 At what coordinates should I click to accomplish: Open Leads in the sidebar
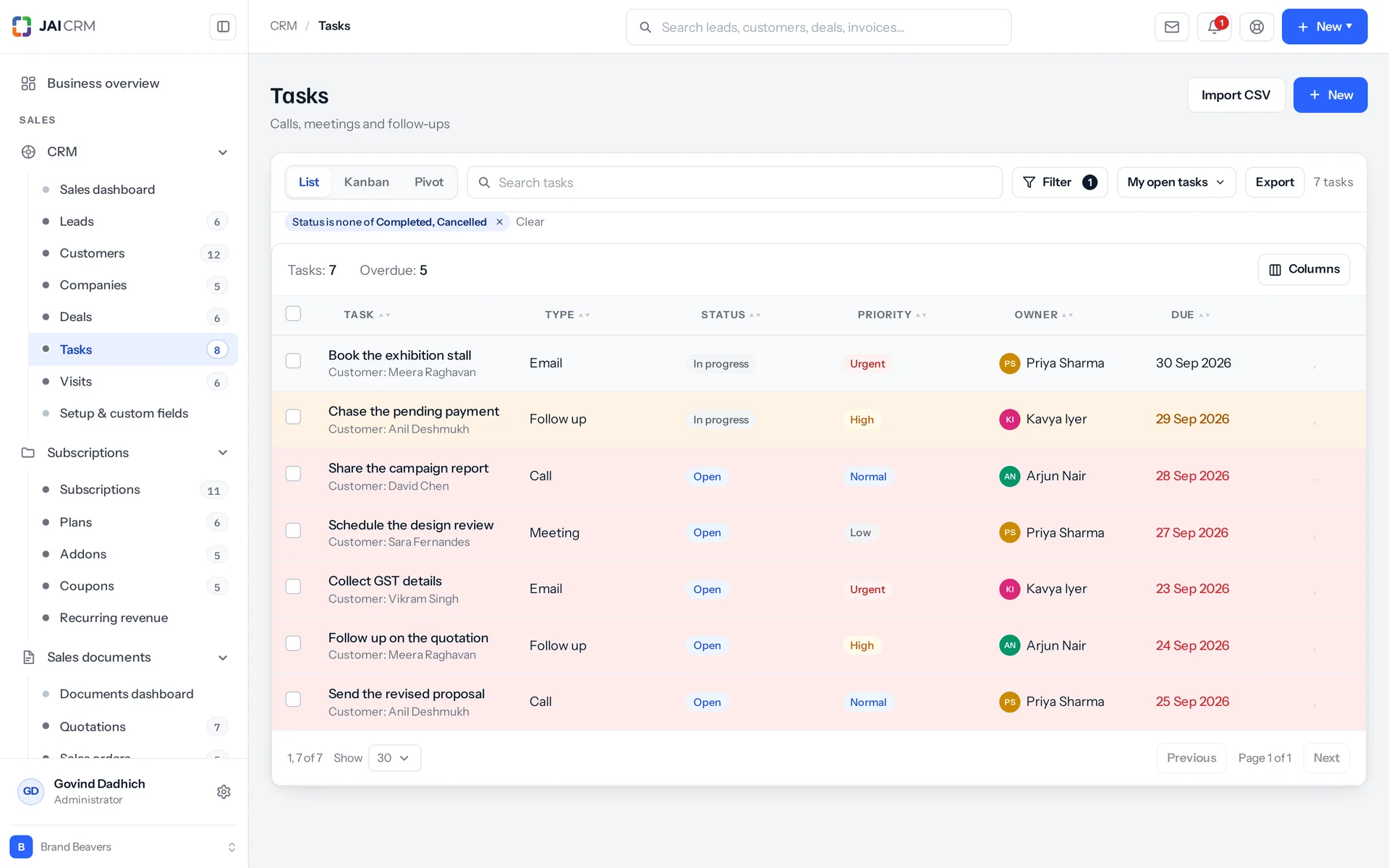pos(133,221)
